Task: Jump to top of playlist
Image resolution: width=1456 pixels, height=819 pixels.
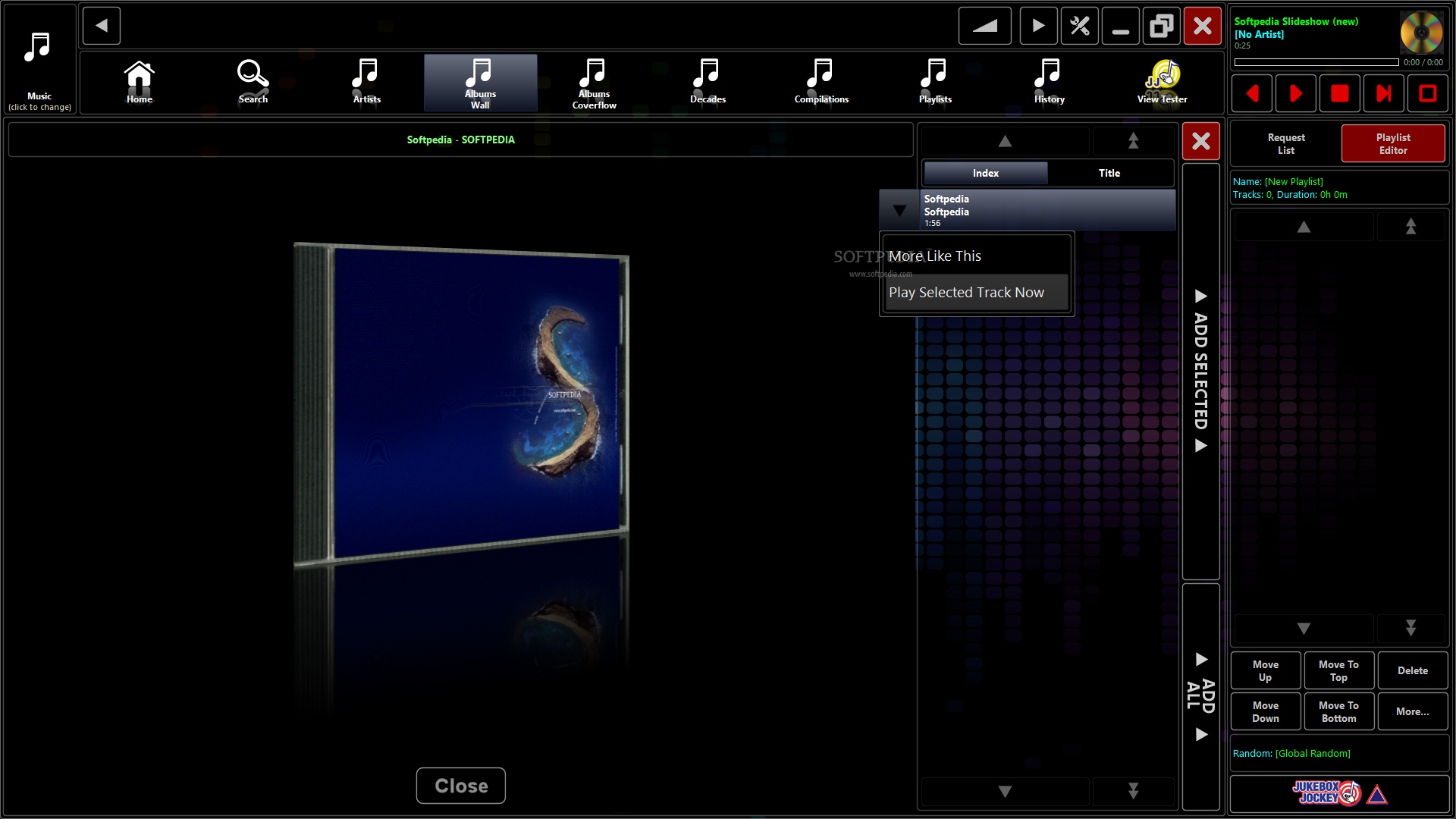Action: point(1410,227)
